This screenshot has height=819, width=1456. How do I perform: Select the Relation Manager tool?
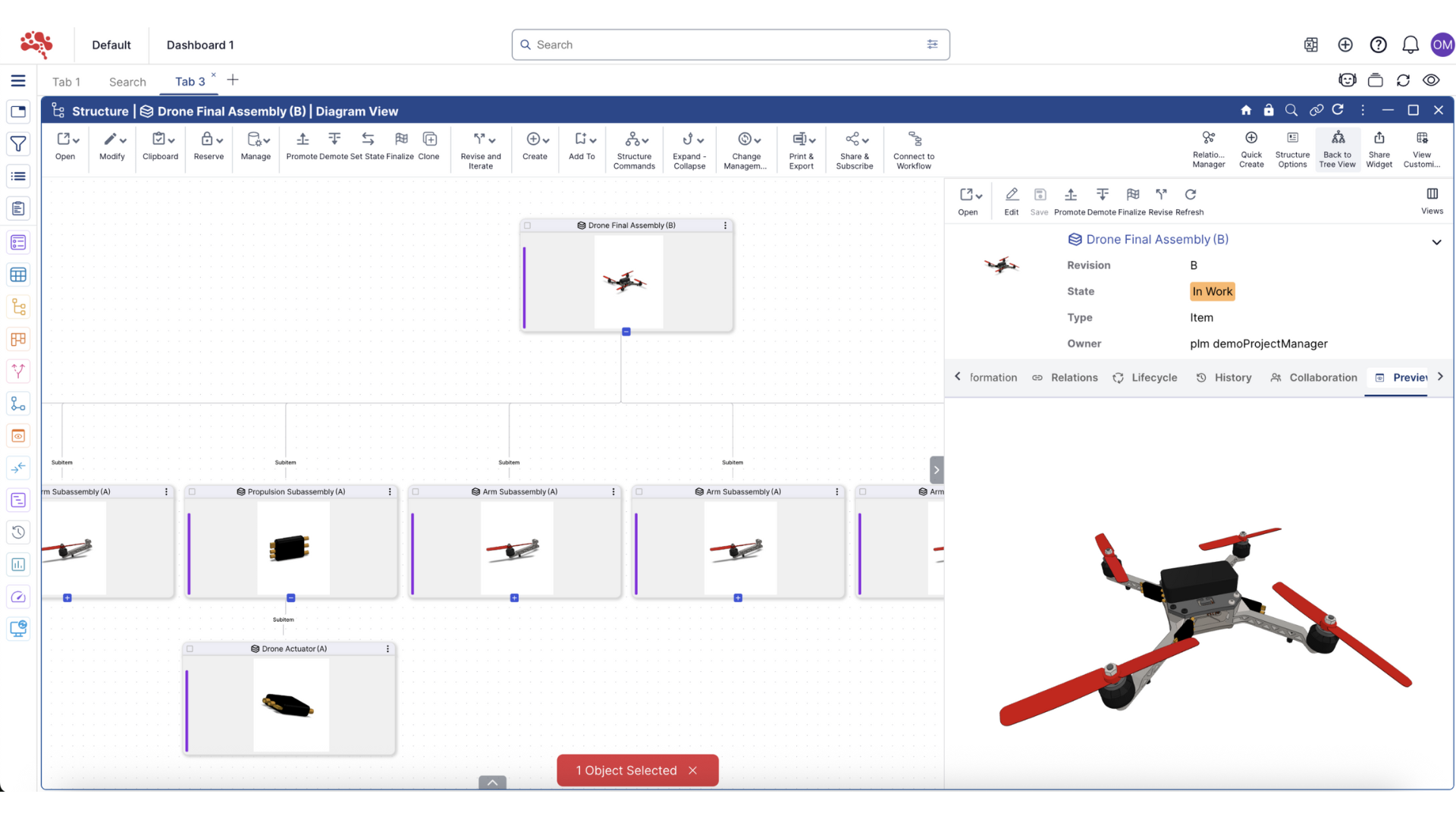point(1208,149)
